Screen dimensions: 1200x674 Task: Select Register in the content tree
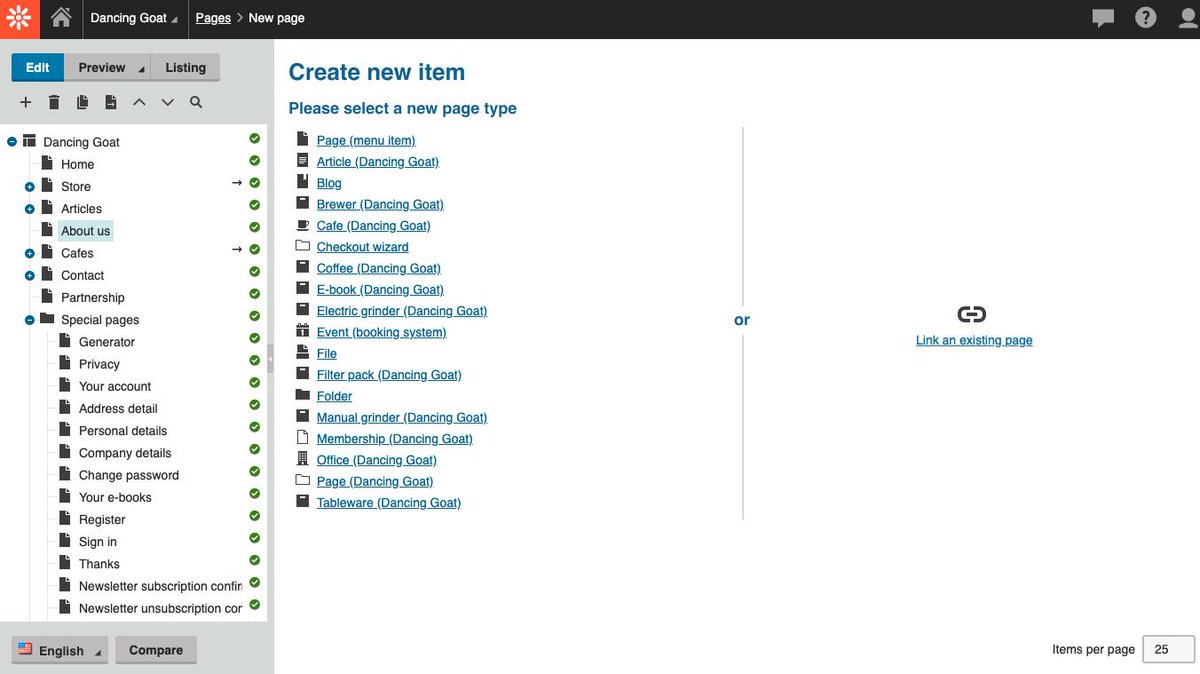[x=102, y=520]
